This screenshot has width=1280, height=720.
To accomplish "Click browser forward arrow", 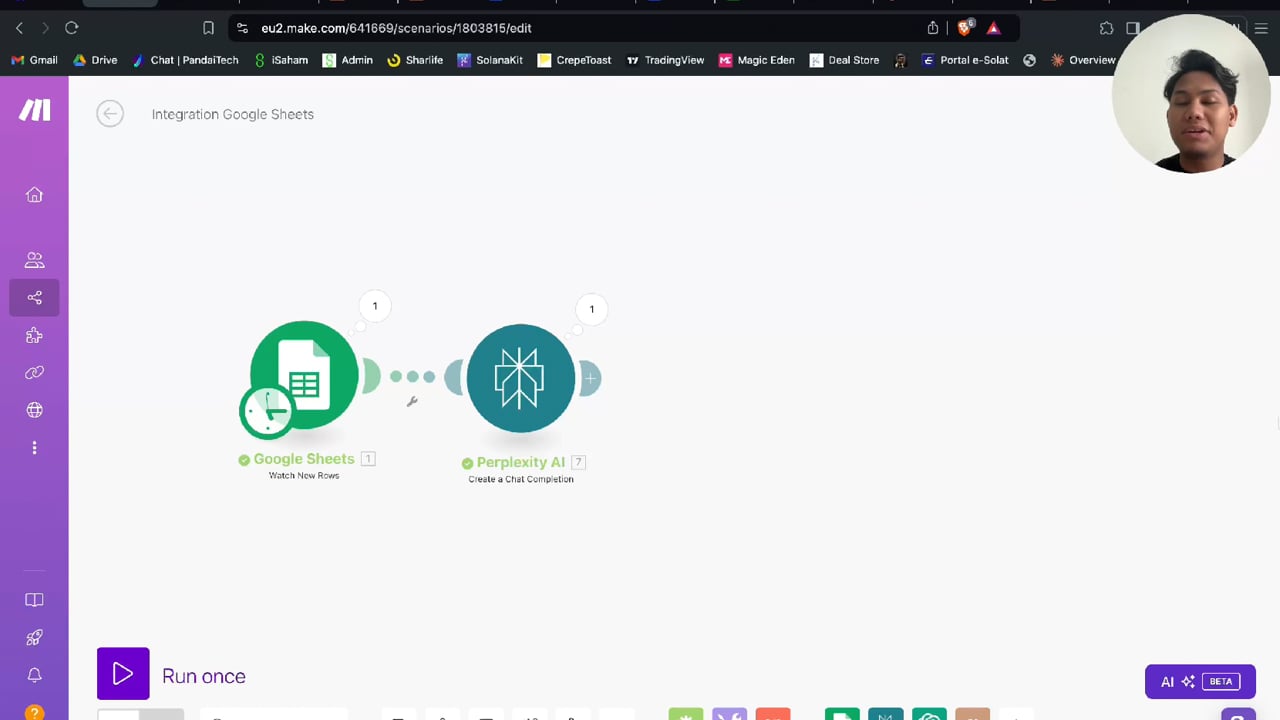I will [x=44, y=28].
